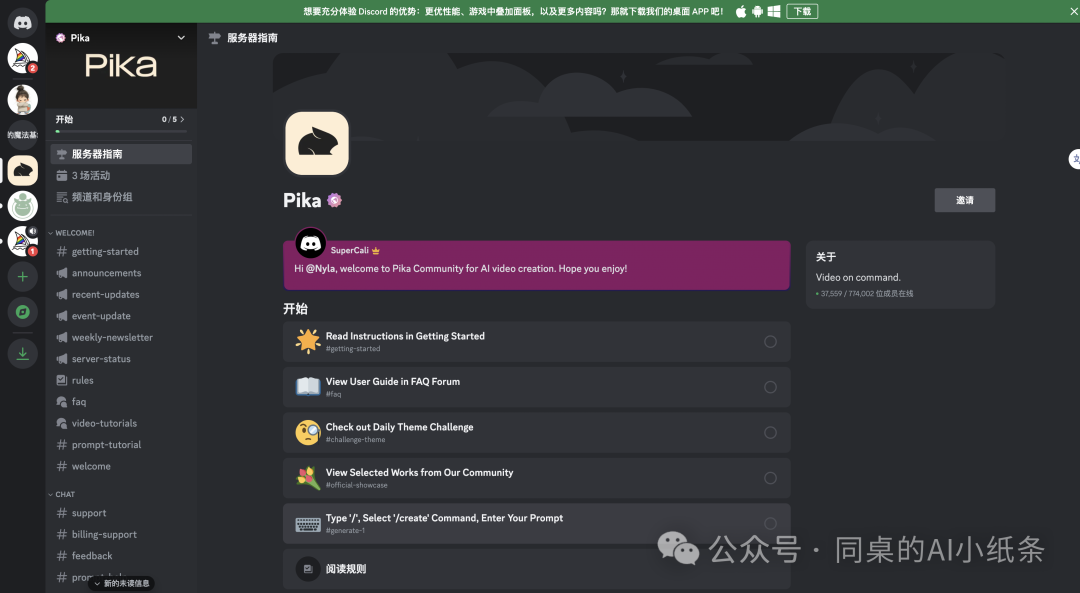Image resolution: width=1080 pixels, height=593 pixels.
Task: Open SuperCali's Discord avatar
Action: (x=311, y=243)
